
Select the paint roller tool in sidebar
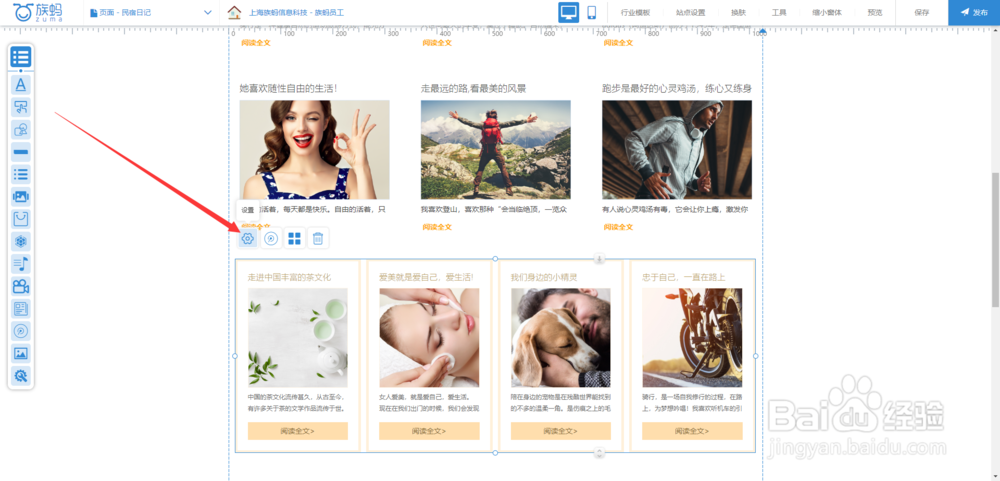(x=20, y=107)
